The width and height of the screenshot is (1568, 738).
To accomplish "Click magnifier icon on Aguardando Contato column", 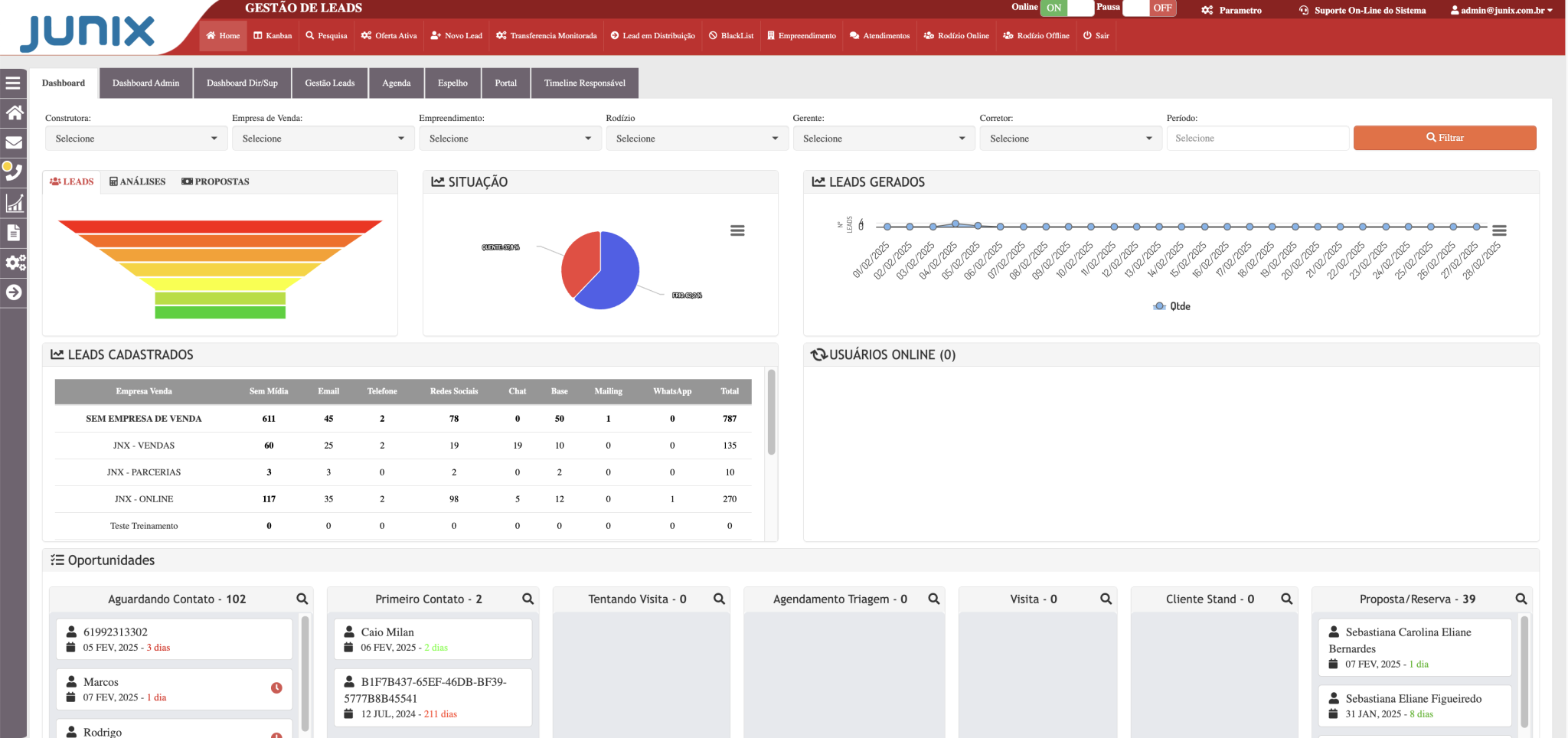I will coord(302,599).
